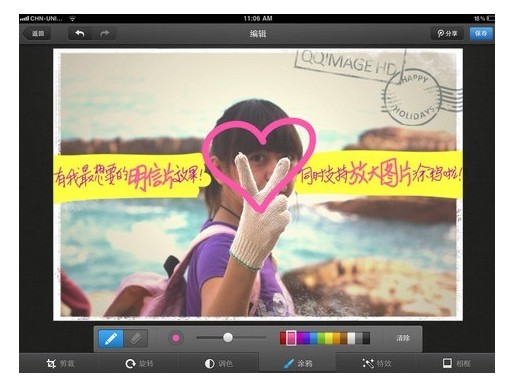Viewport: 509px width, 378px height.
Task: Pick the selected pink color swatch
Action: click(291, 338)
